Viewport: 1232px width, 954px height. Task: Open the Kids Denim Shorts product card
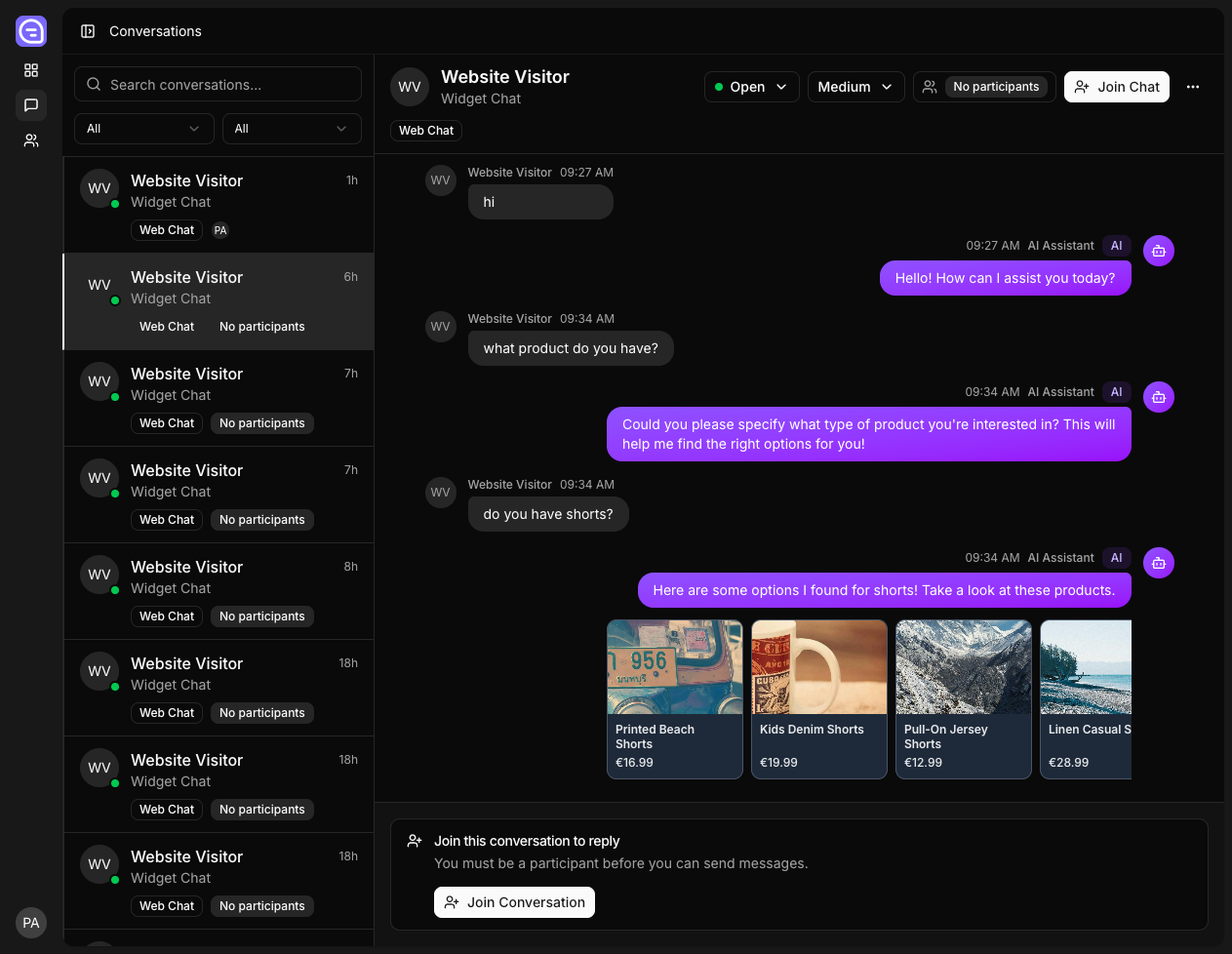tap(818, 699)
